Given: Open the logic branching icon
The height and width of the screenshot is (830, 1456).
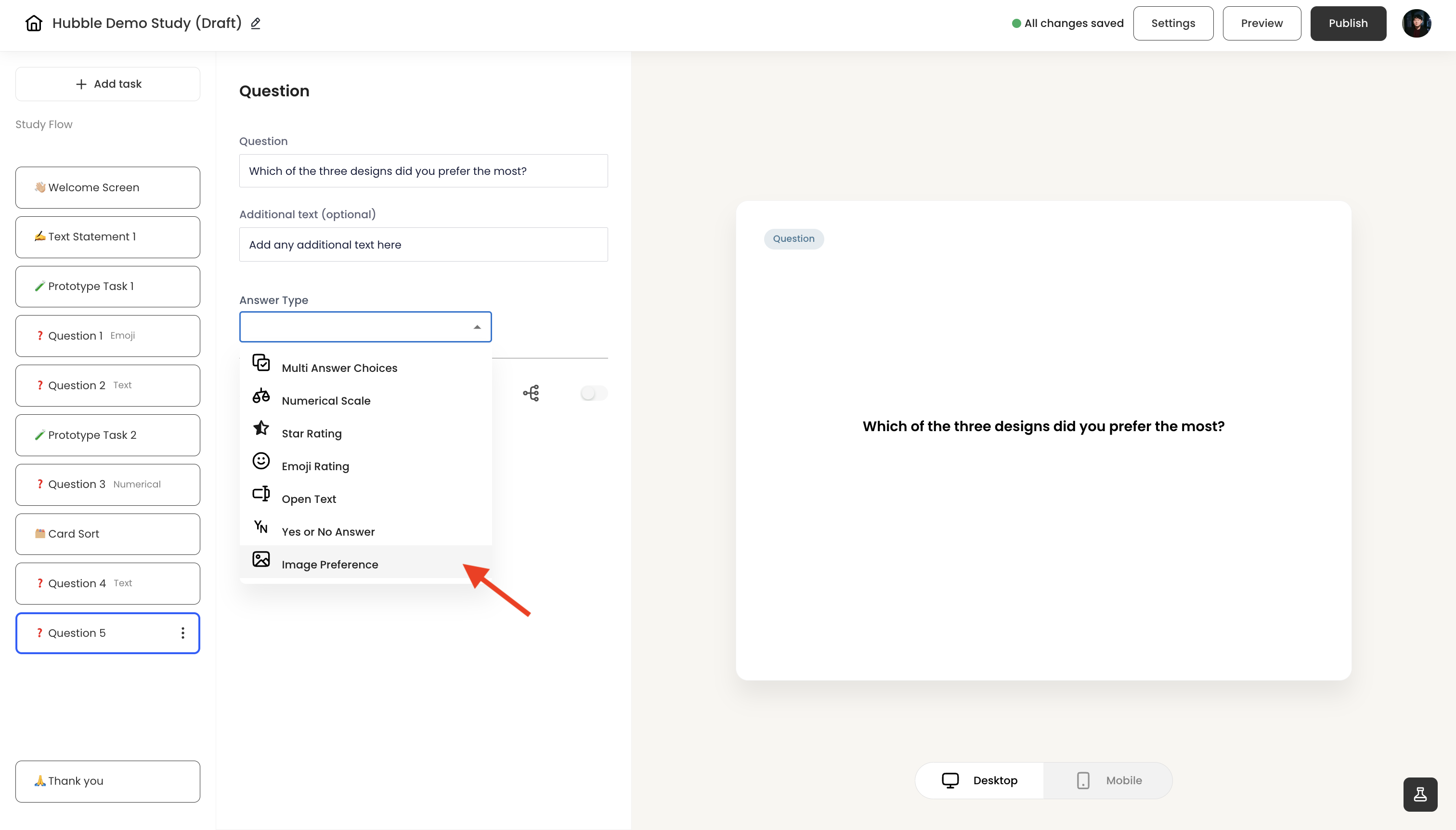Looking at the screenshot, I should tap(531, 394).
